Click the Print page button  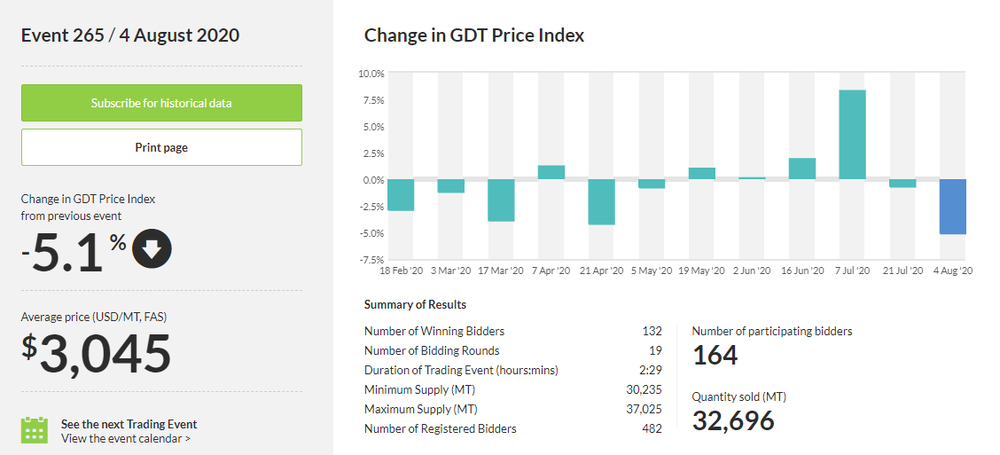pyautogui.click(x=161, y=147)
